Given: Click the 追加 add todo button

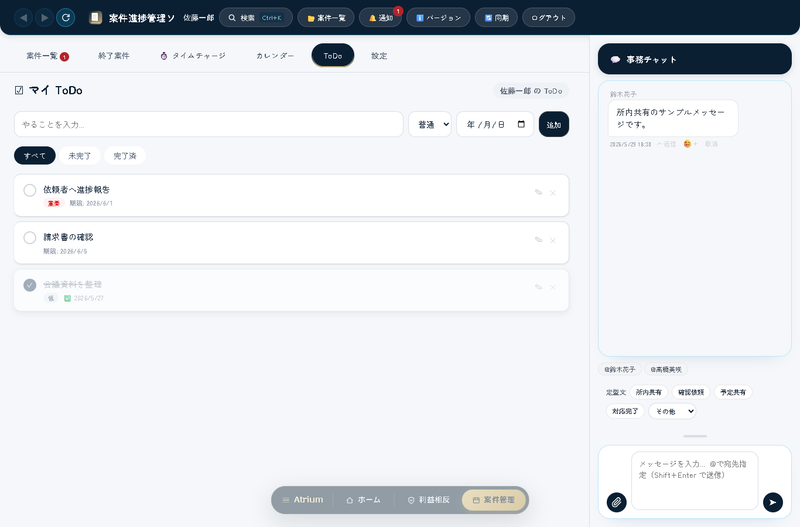Looking at the screenshot, I should click(x=554, y=124).
